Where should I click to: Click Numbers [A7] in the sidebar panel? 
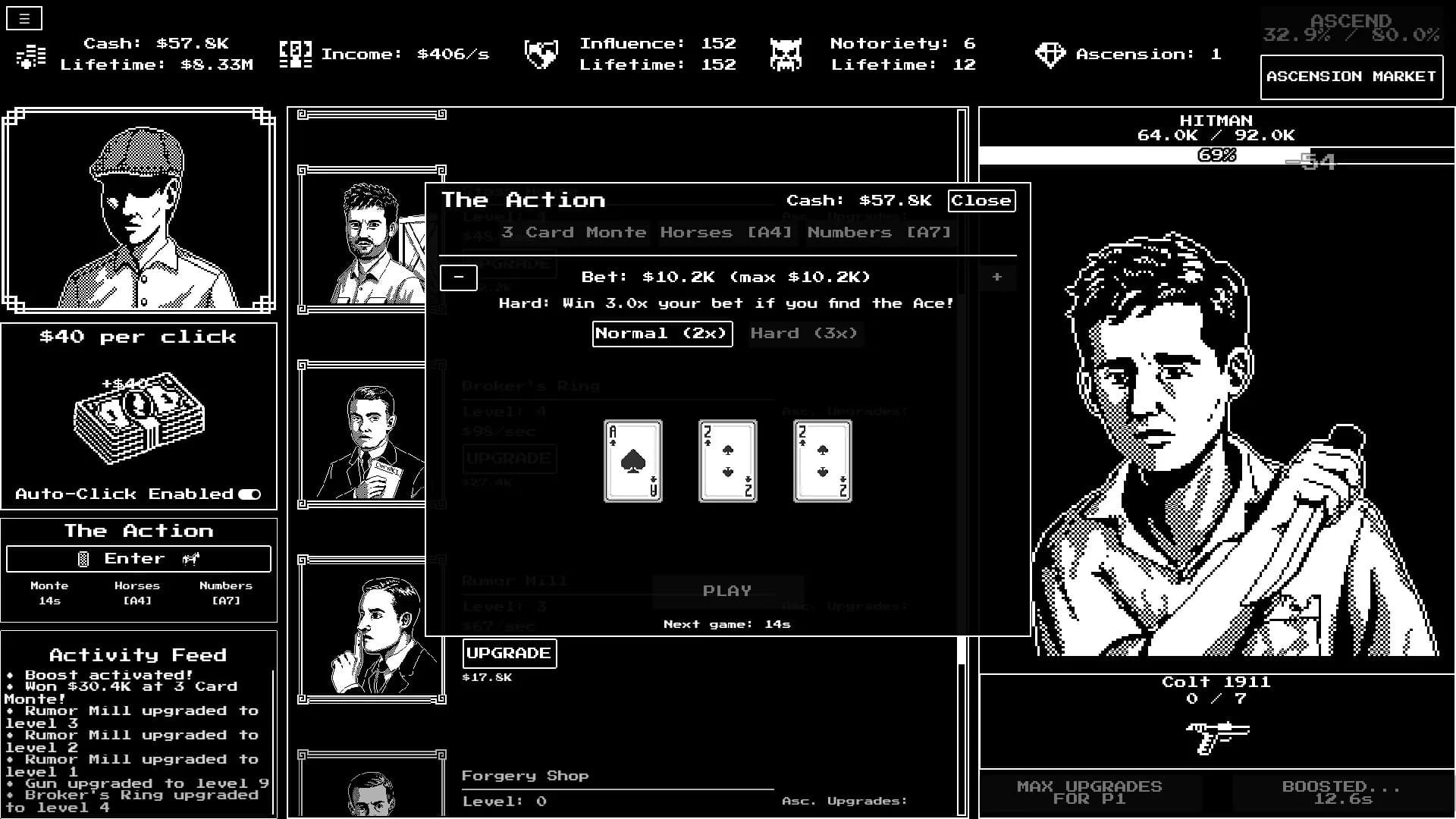[x=226, y=593]
